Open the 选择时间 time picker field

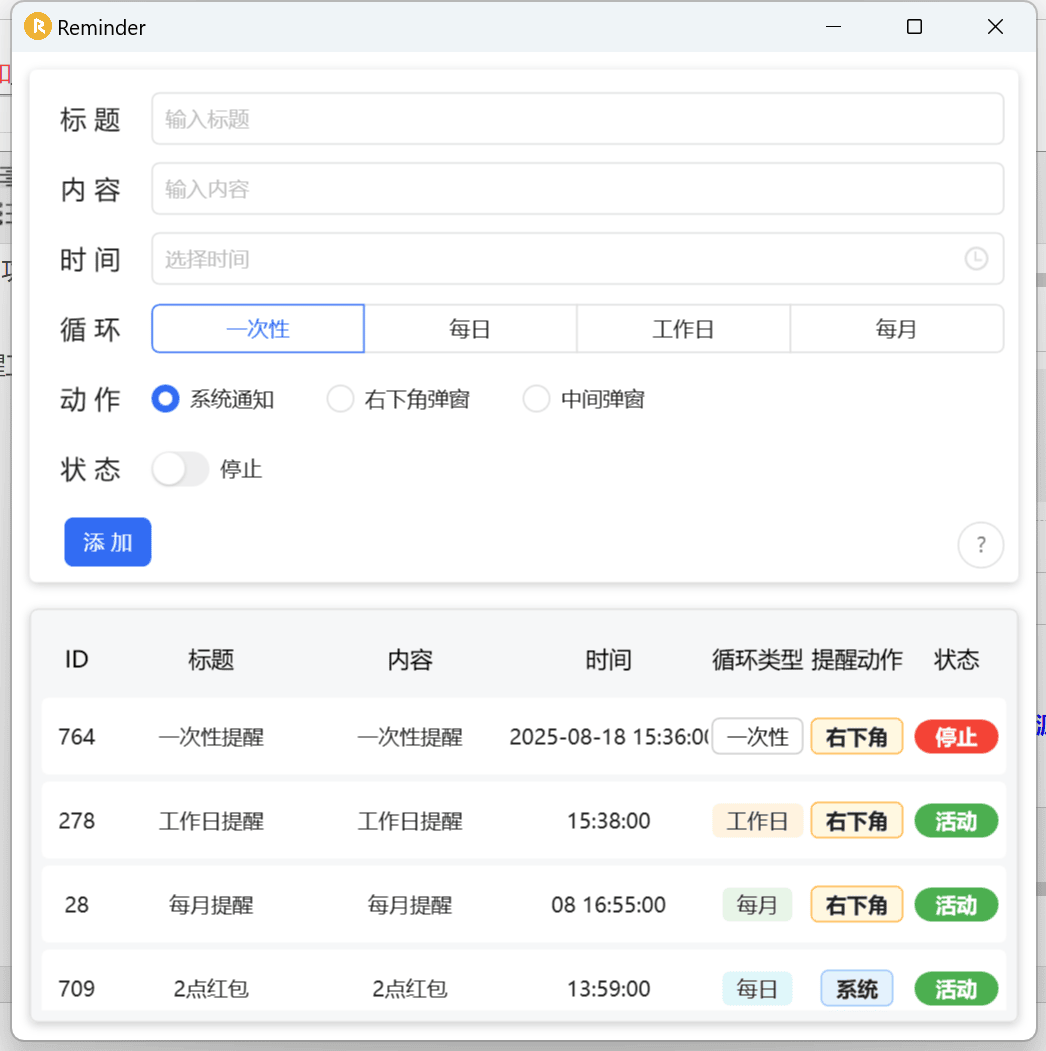(x=560, y=259)
